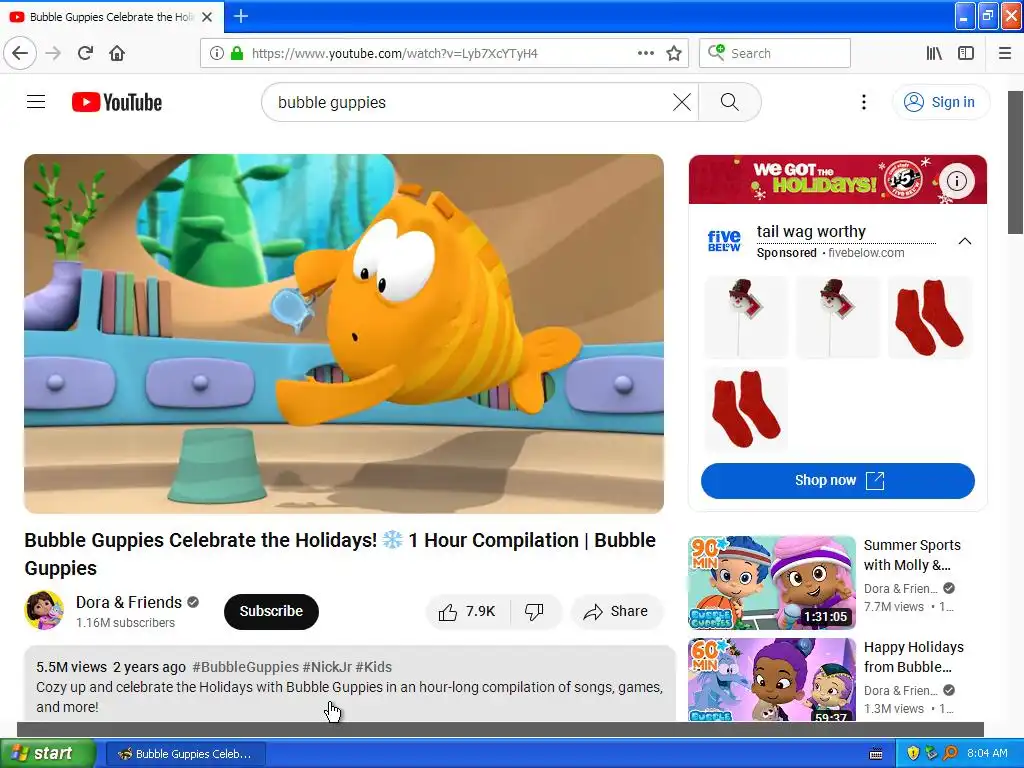1024x768 pixels.
Task: Select the second snowman pick product image
Action: coord(838,317)
